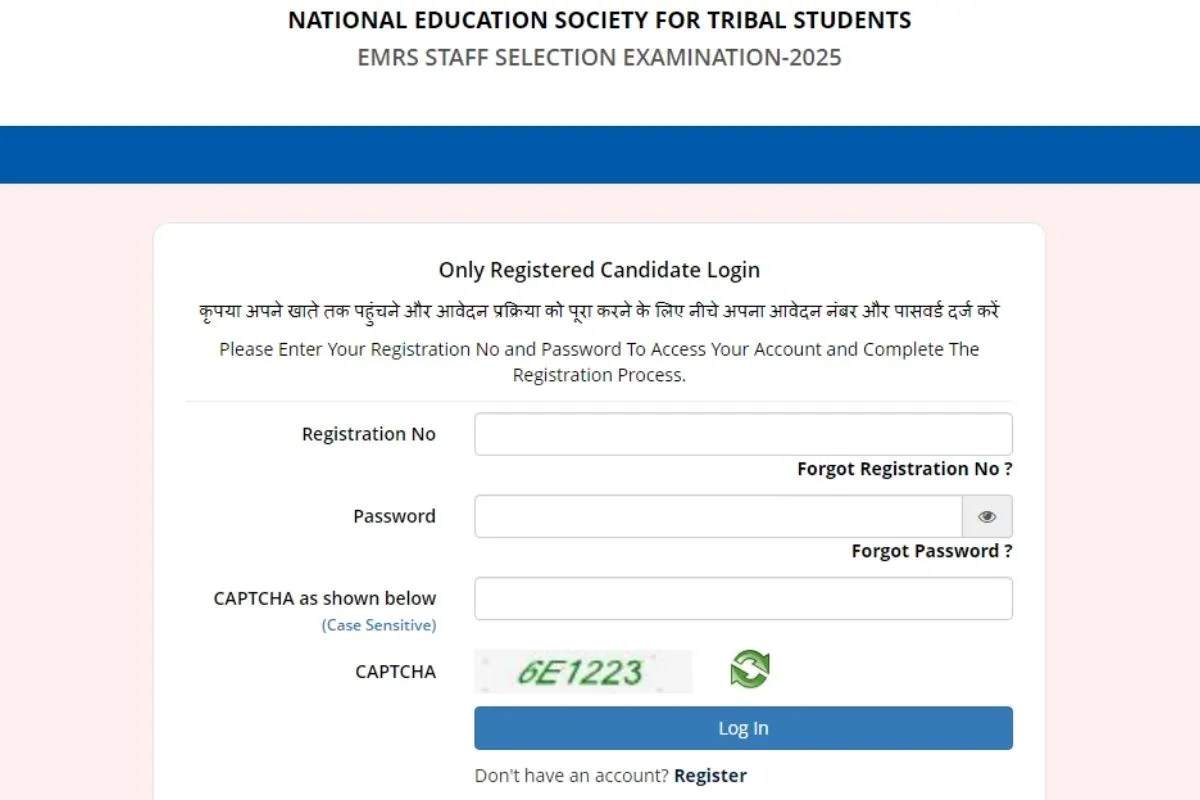Click Forgot Password link

coord(931,550)
